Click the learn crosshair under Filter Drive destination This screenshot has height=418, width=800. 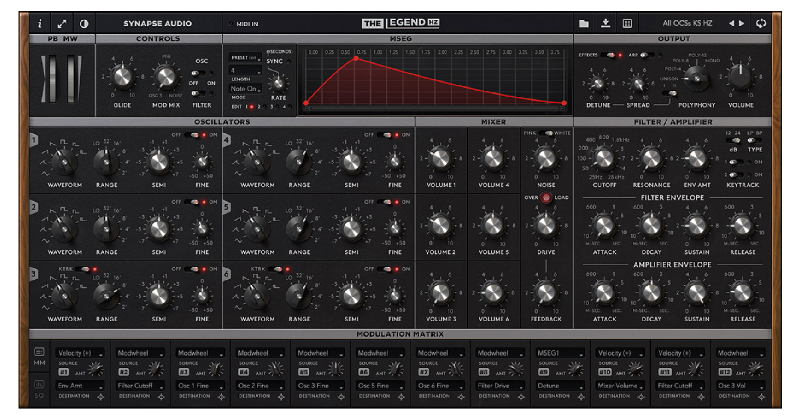521,397
